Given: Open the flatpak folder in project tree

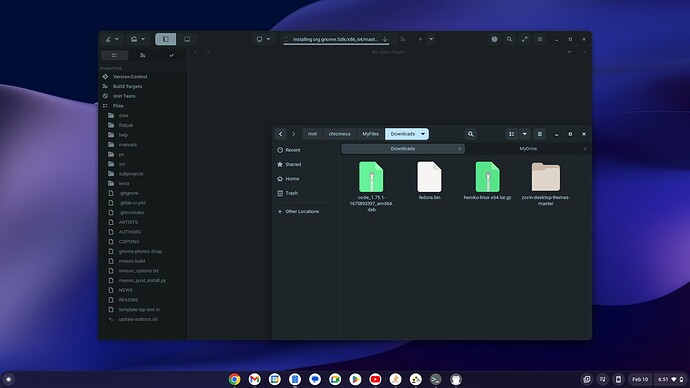Looking at the screenshot, I should coord(125,125).
